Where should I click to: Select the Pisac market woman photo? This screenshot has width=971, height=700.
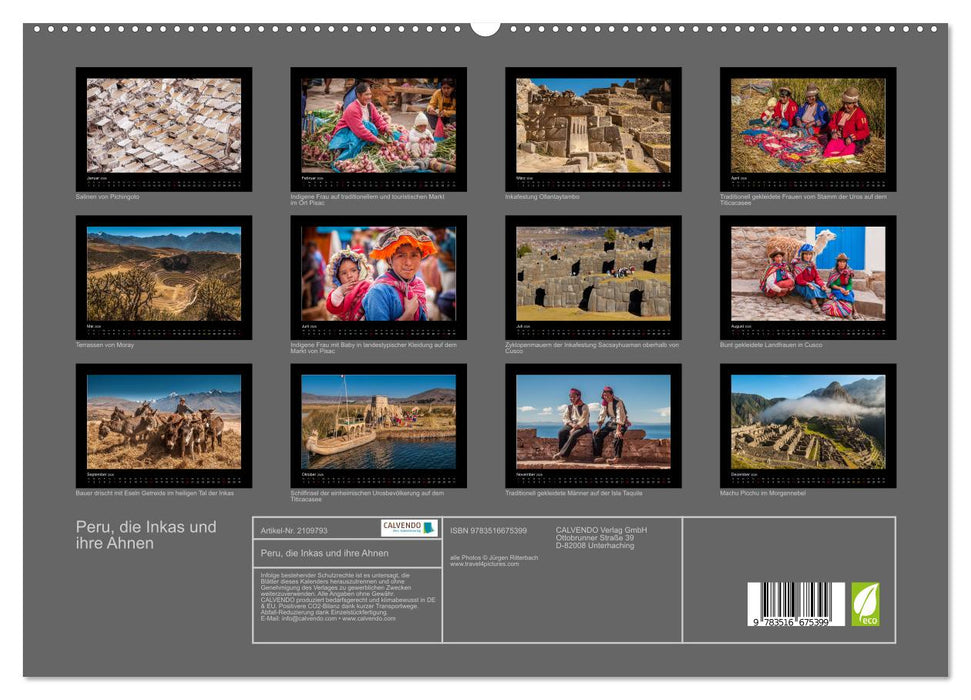[378, 126]
